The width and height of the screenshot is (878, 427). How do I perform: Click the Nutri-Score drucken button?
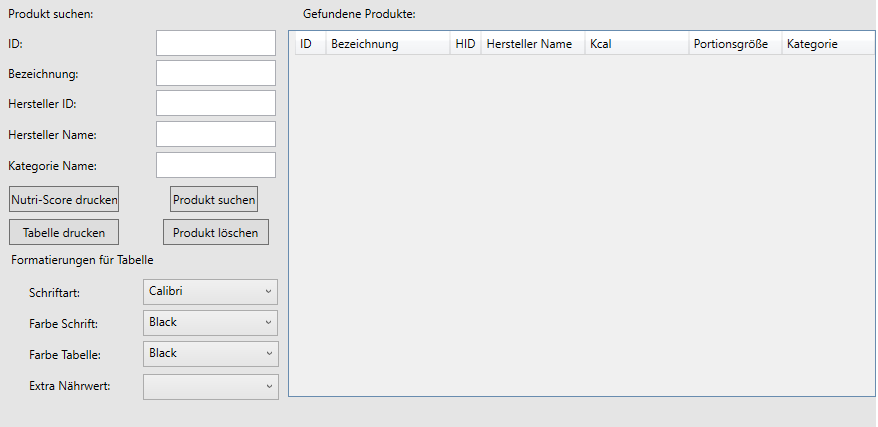(64, 199)
